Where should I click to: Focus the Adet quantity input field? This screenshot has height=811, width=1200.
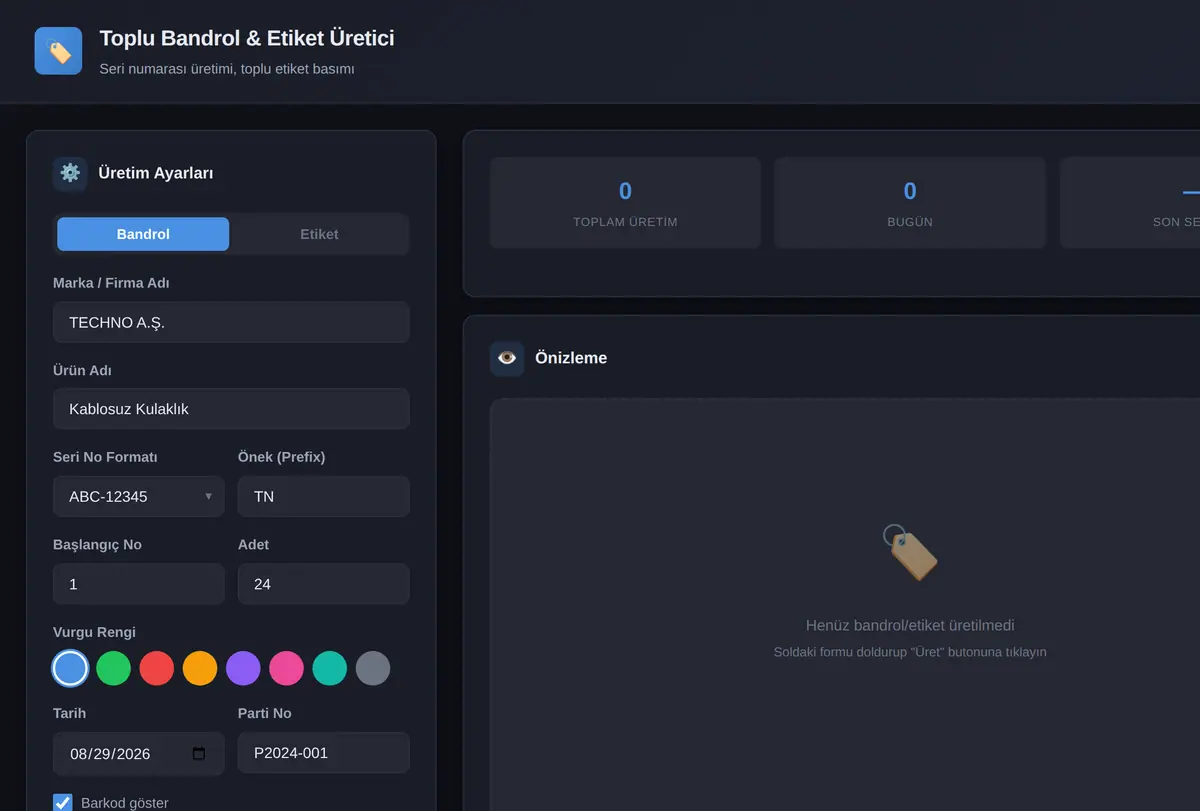click(x=324, y=584)
